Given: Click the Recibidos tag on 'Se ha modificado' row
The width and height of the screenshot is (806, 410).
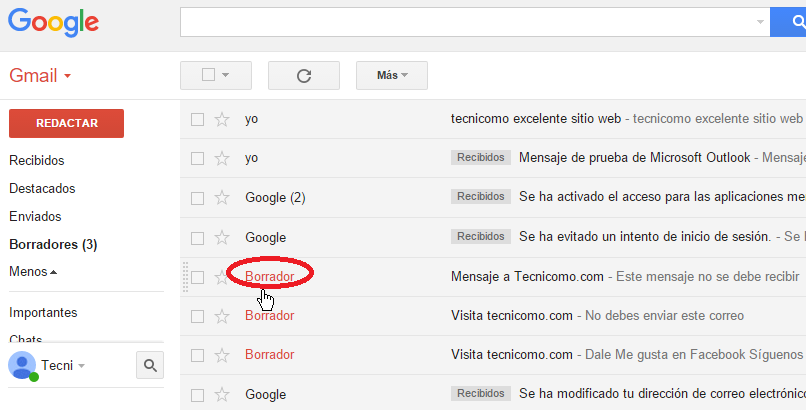Looking at the screenshot, I should (481, 394).
